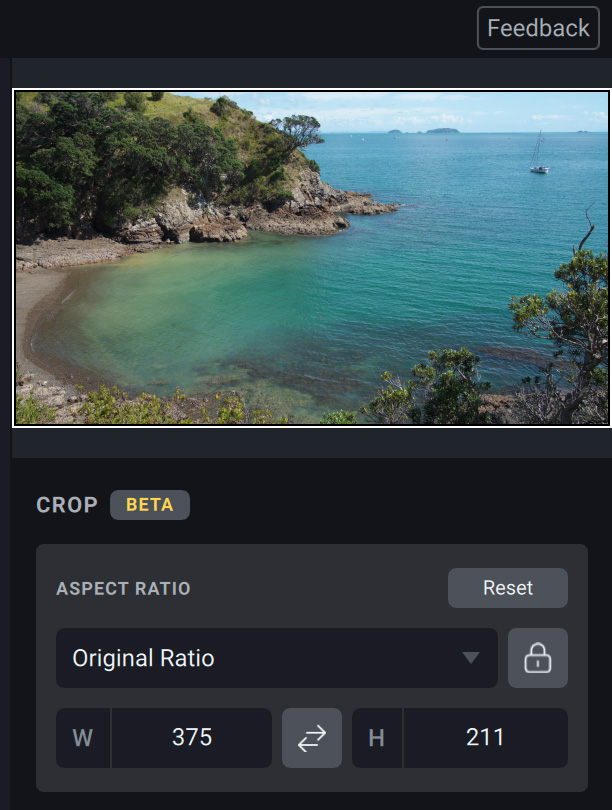This screenshot has height=810, width=612.
Task: Click the dropdown arrow beside Original Ratio
Action: (x=471, y=658)
